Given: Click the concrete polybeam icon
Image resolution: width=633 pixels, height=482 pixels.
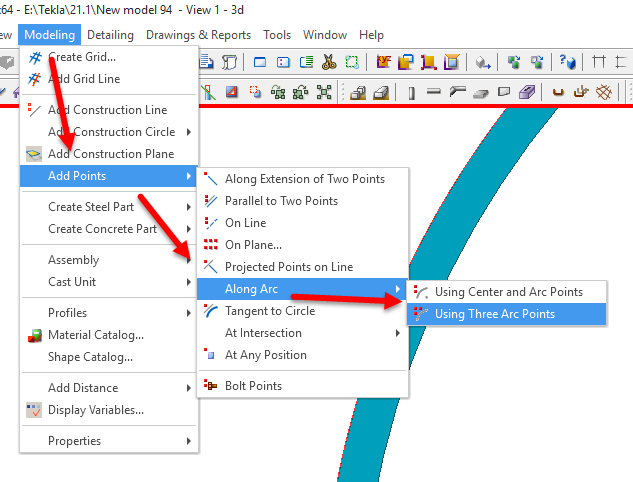Looking at the screenshot, I should coord(457,92).
